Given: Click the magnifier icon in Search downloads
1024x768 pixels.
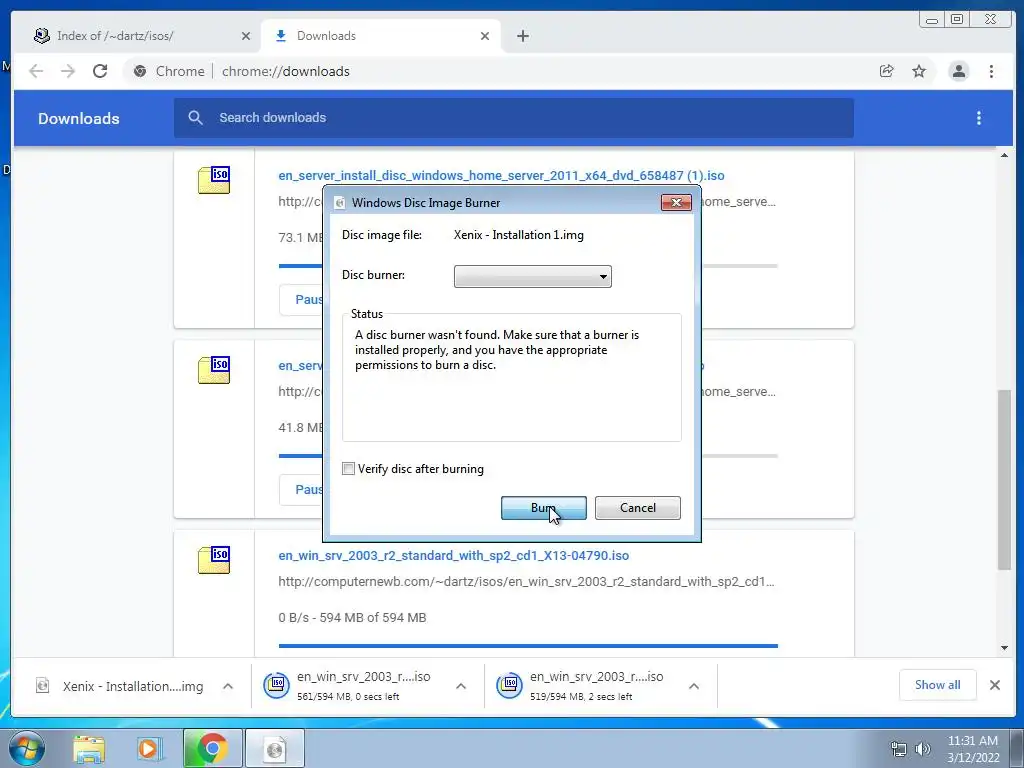Looking at the screenshot, I should tap(195, 118).
